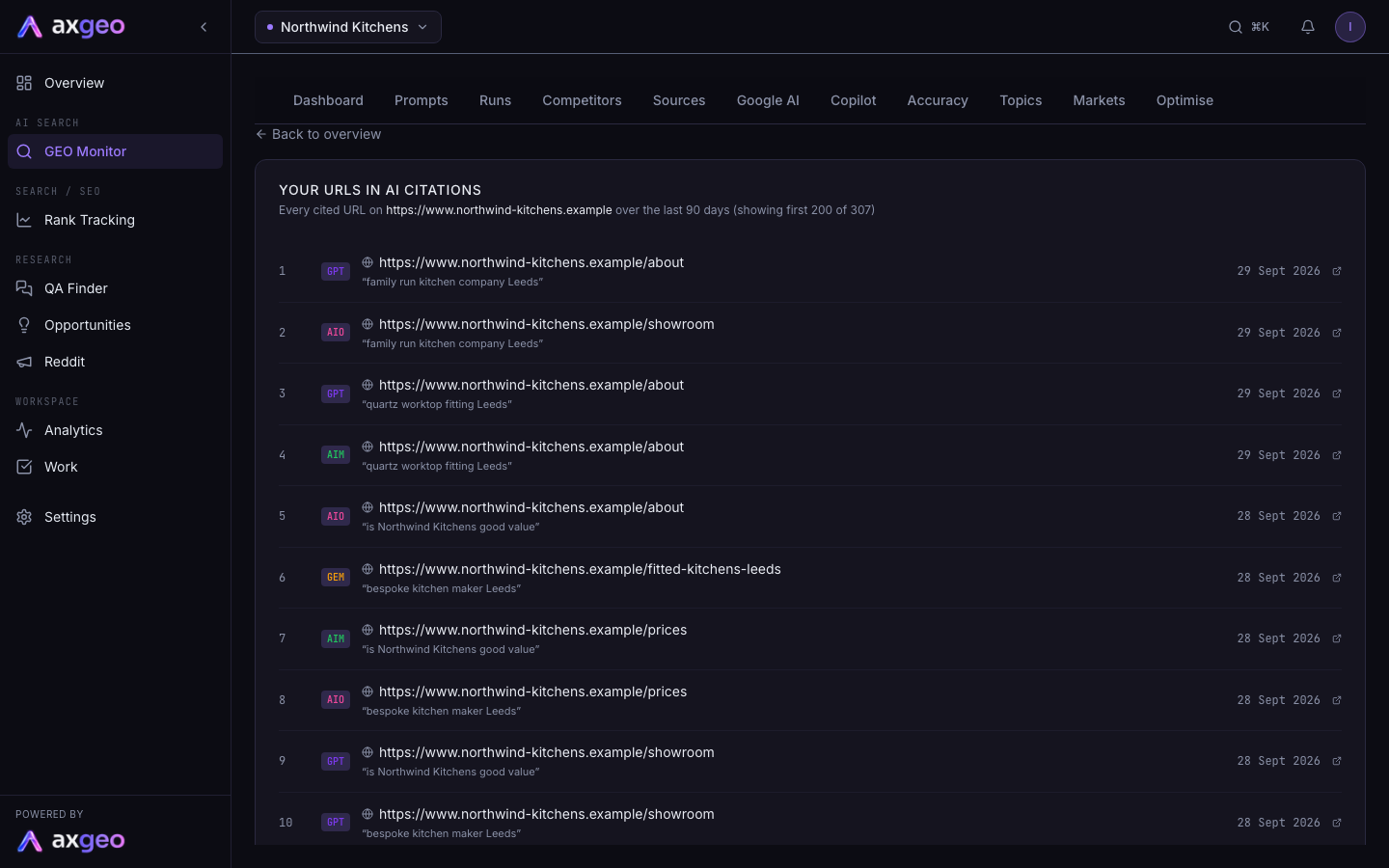The width and height of the screenshot is (1389, 868).
Task: Open external link for row 1 citation
Action: pos(1337,271)
